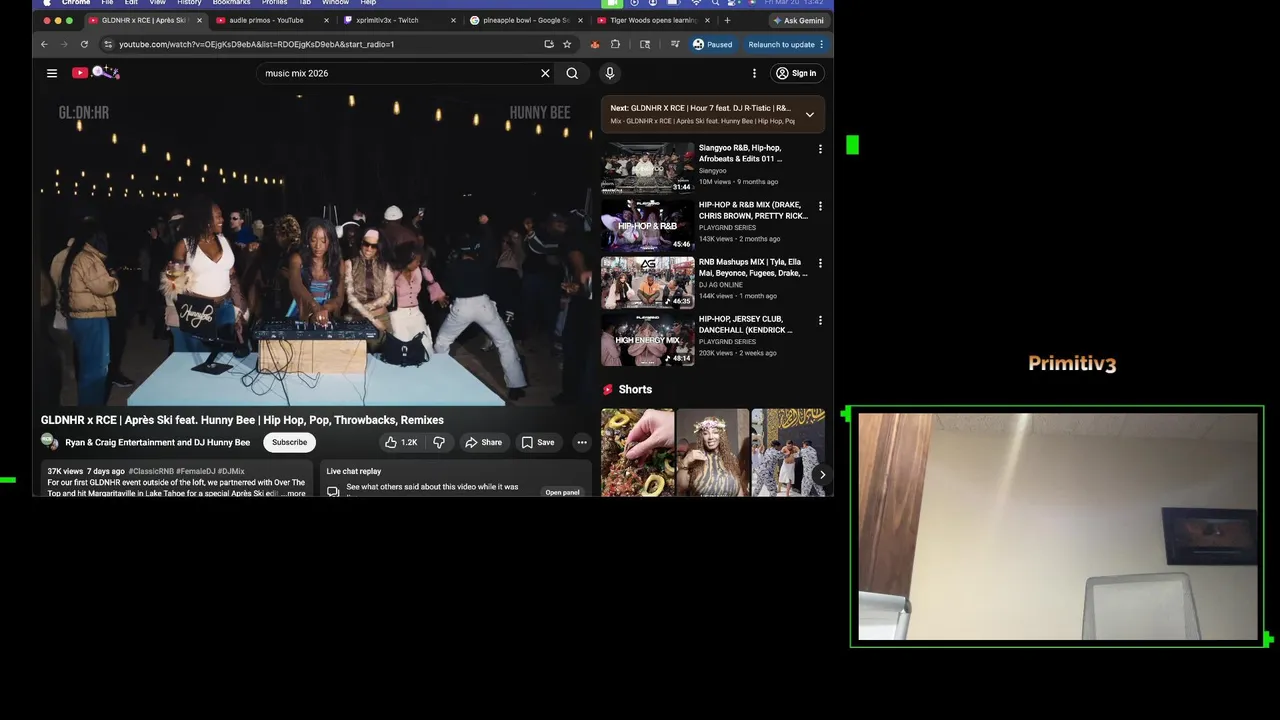This screenshot has width=1280, height=720.
Task: Click the Paused profile chip
Action: pos(712,44)
